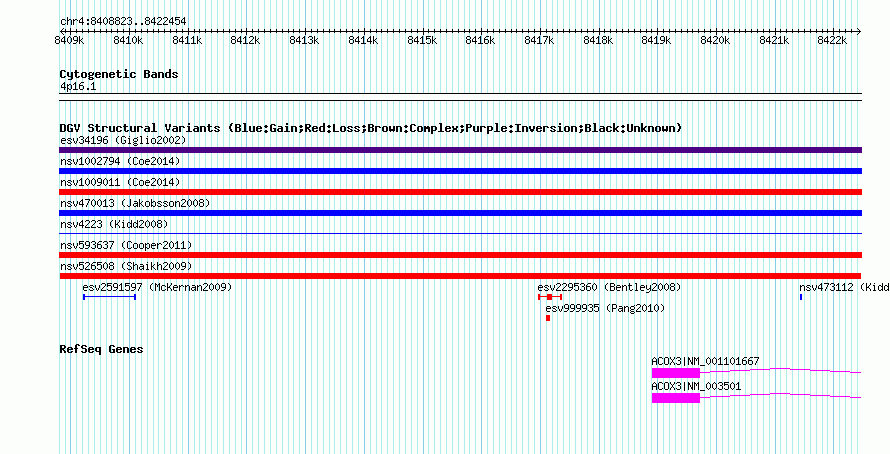Click the nsv470013 (Jakobsson2008) gain bar
The width and height of the screenshot is (890, 454).
(460, 213)
